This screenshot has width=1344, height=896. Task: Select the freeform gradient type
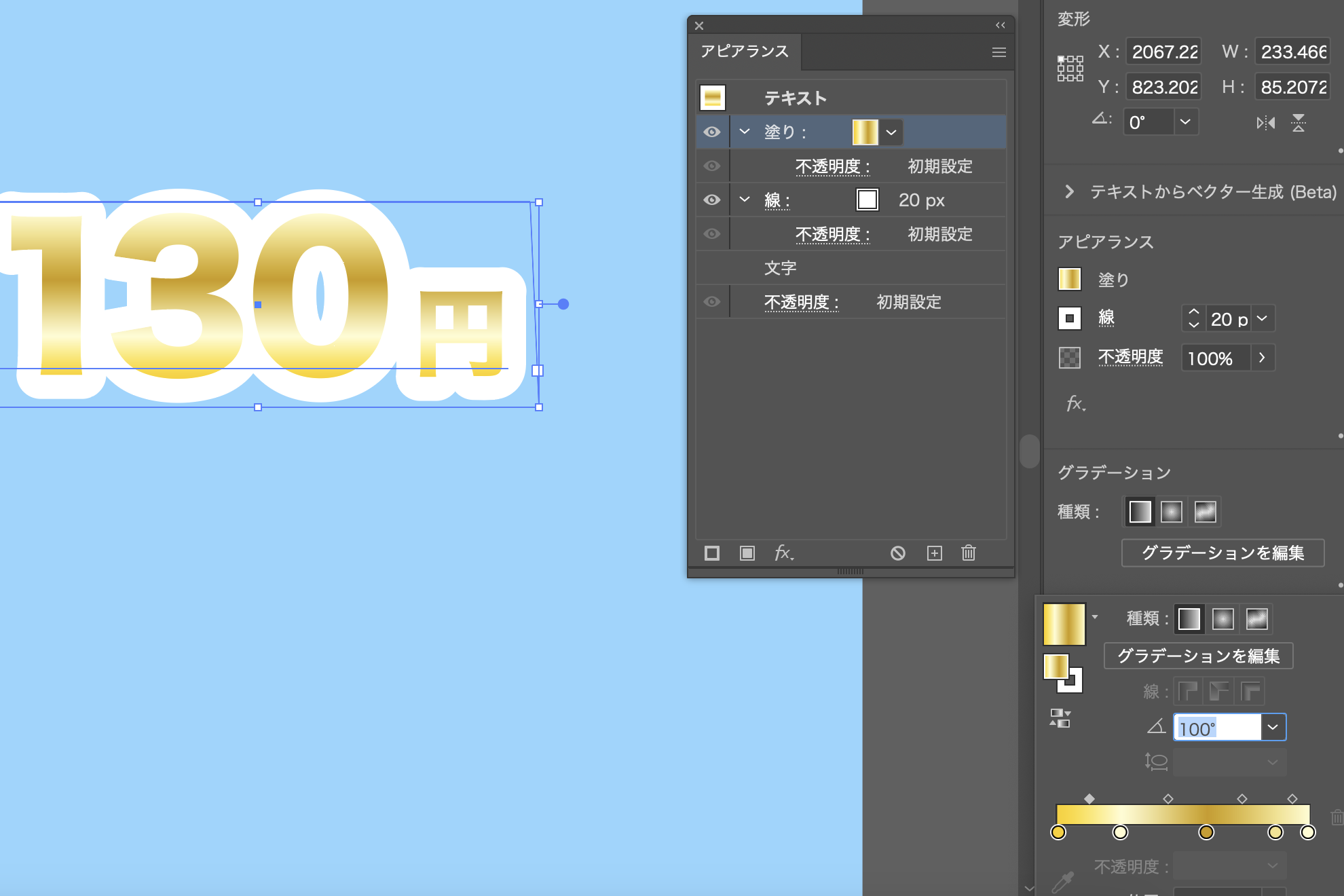pyautogui.click(x=1206, y=511)
